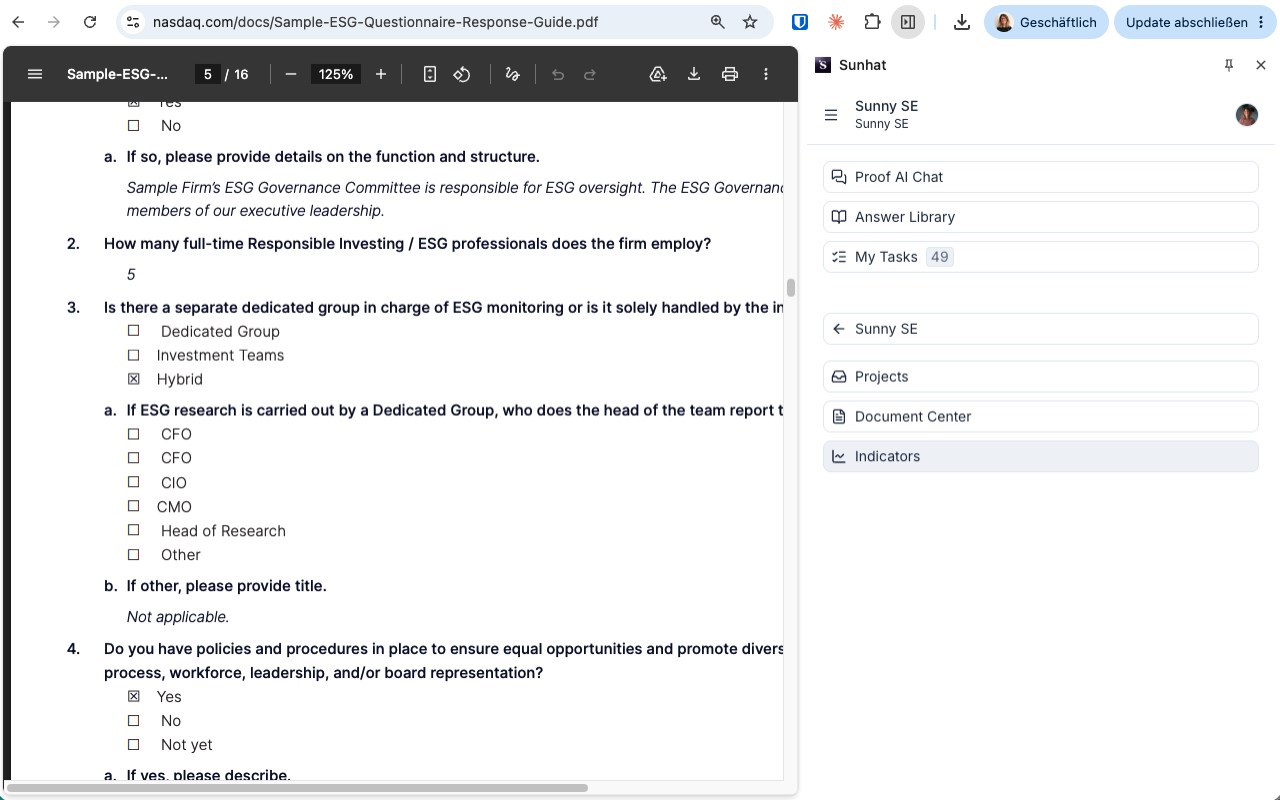
Task: Click the PDF vertical scrollbar thumb
Action: click(x=791, y=288)
